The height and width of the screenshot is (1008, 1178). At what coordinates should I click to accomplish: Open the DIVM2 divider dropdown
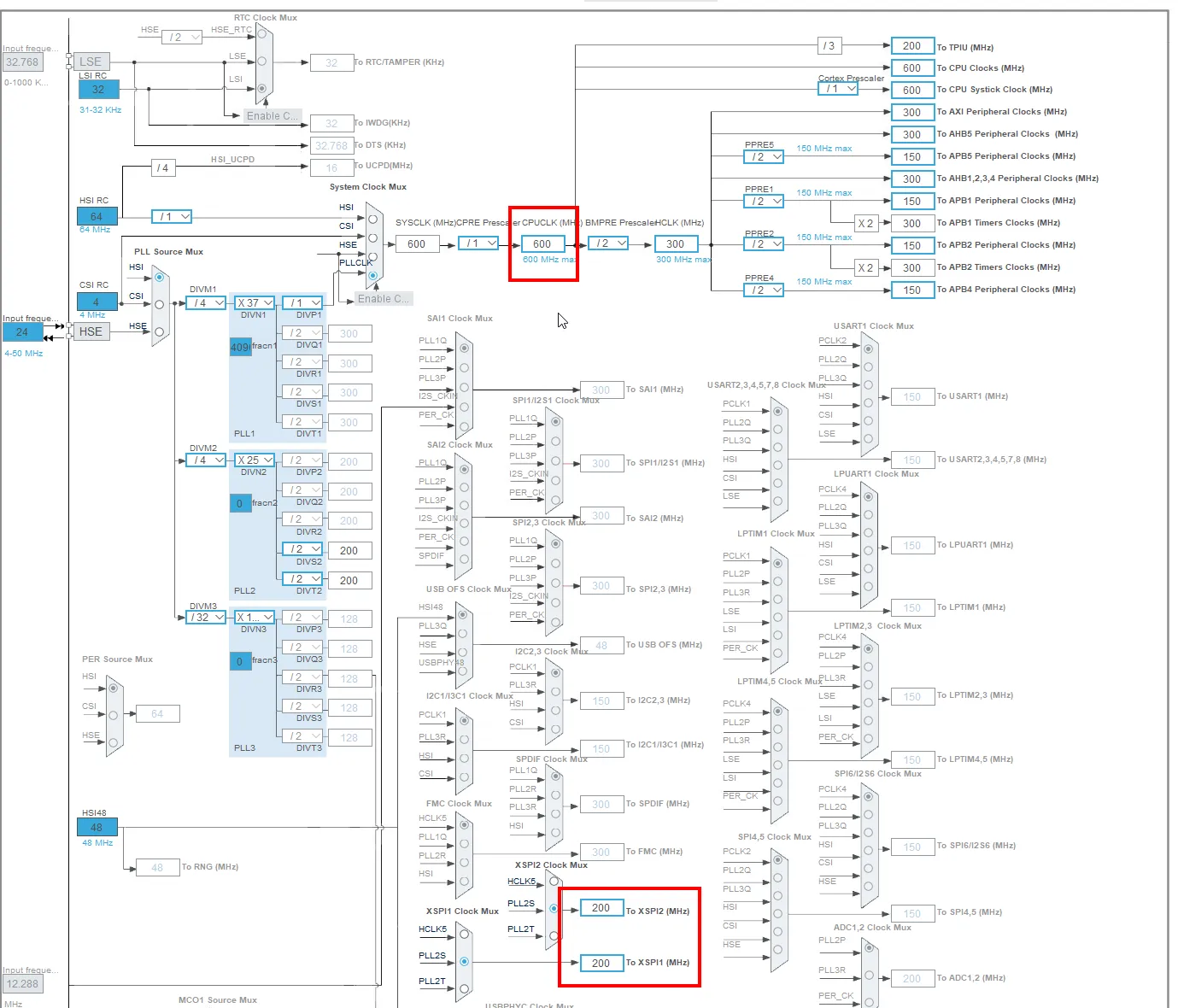pyautogui.click(x=206, y=460)
